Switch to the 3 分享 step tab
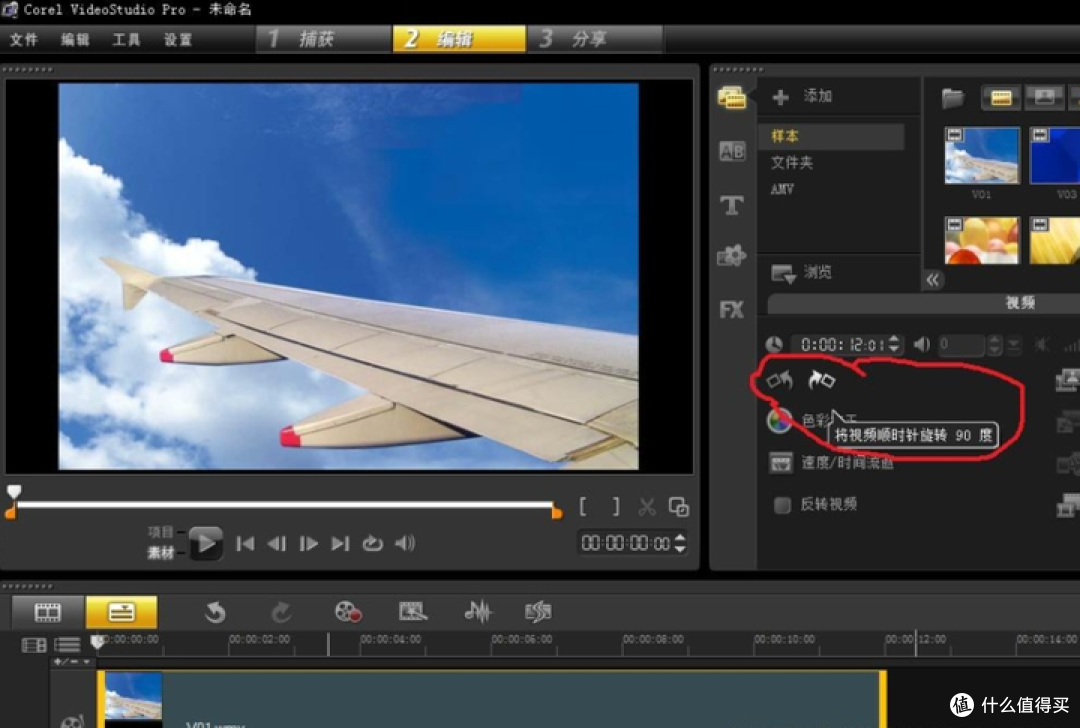Image resolution: width=1080 pixels, height=728 pixels. [x=594, y=39]
